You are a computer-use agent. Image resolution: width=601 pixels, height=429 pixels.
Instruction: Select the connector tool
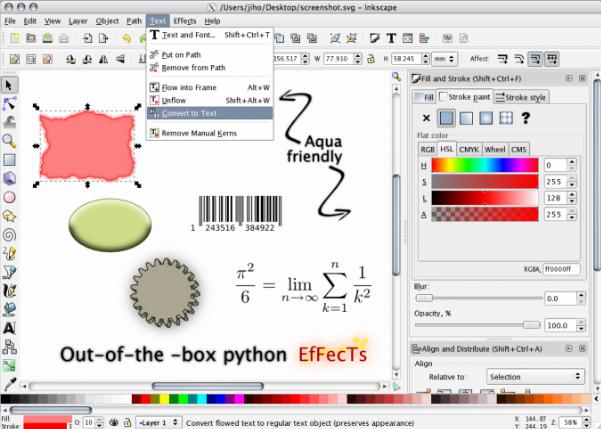9,347
